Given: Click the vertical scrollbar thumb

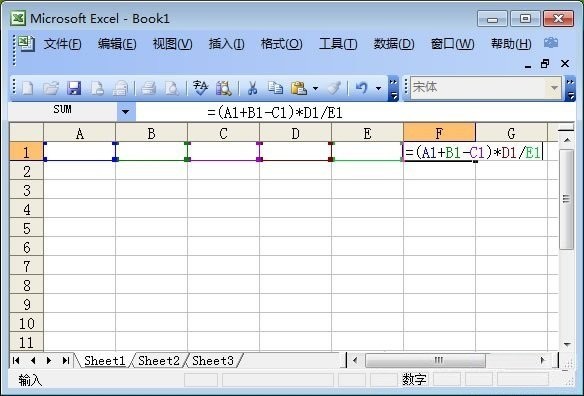Looking at the screenshot, I should tap(566, 199).
